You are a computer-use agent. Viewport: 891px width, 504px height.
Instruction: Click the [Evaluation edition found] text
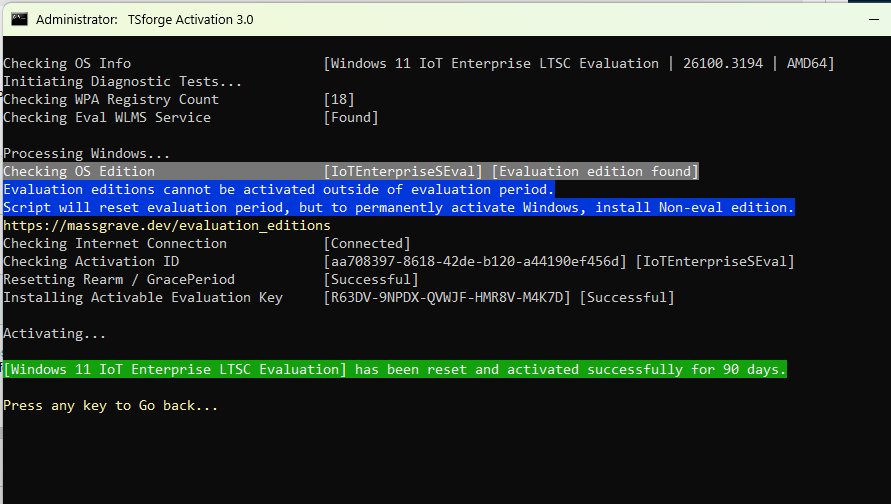click(x=595, y=172)
